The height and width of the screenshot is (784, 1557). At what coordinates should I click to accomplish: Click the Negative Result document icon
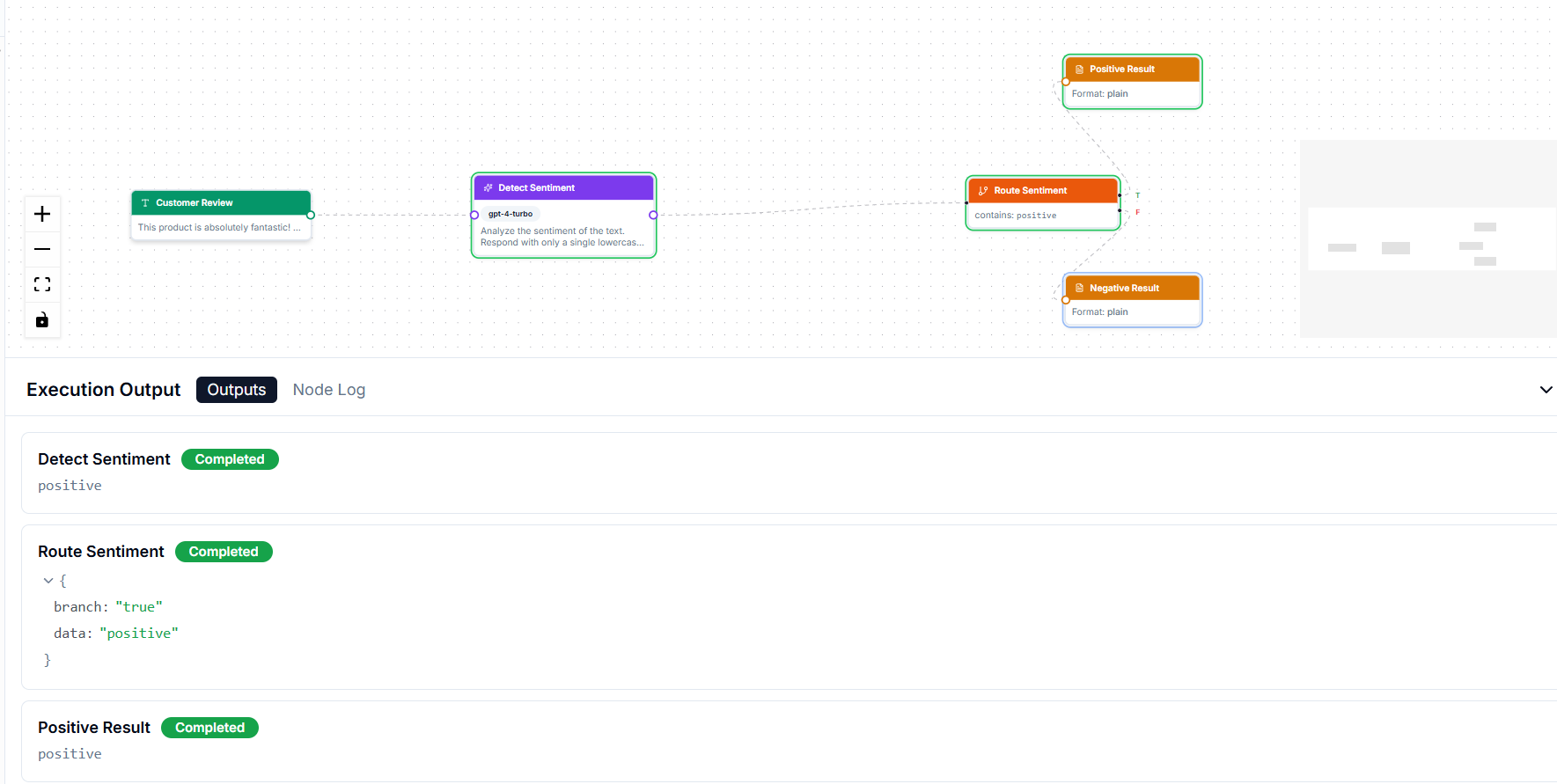(1079, 288)
